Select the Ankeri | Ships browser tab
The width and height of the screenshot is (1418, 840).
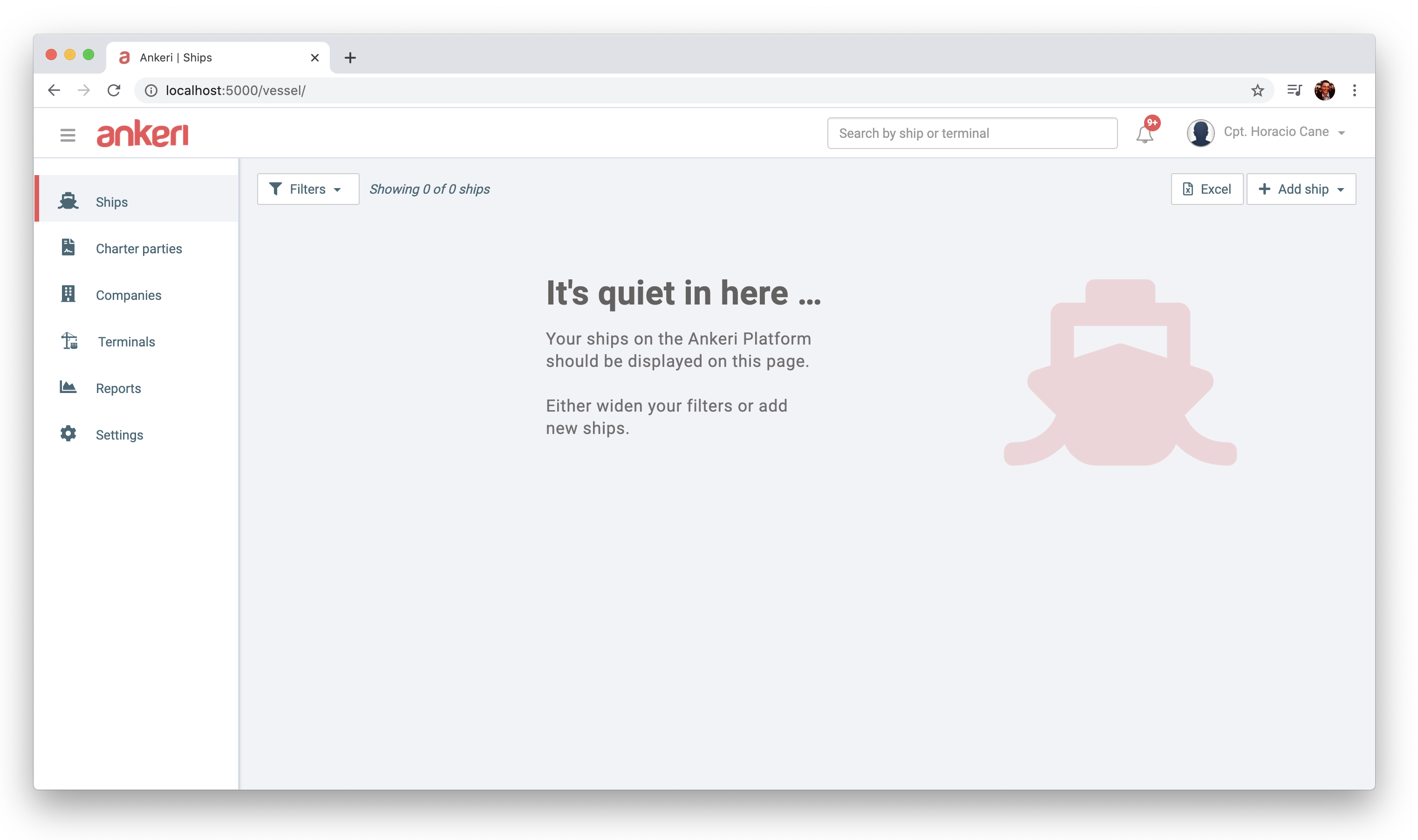pyautogui.click(x=218, y=57)
